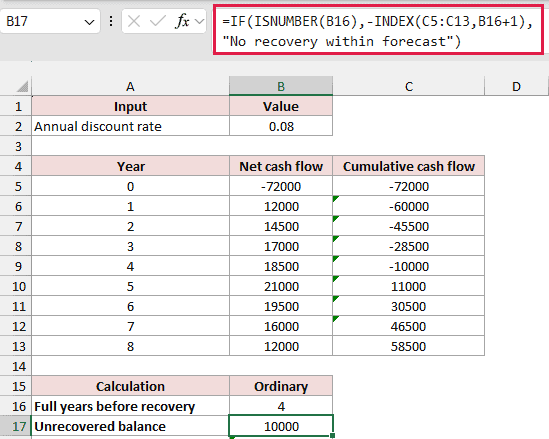Image resolution: width=549 pixels, height=439 pixels.
Task: Select column A header
Action: coord(130,86)
